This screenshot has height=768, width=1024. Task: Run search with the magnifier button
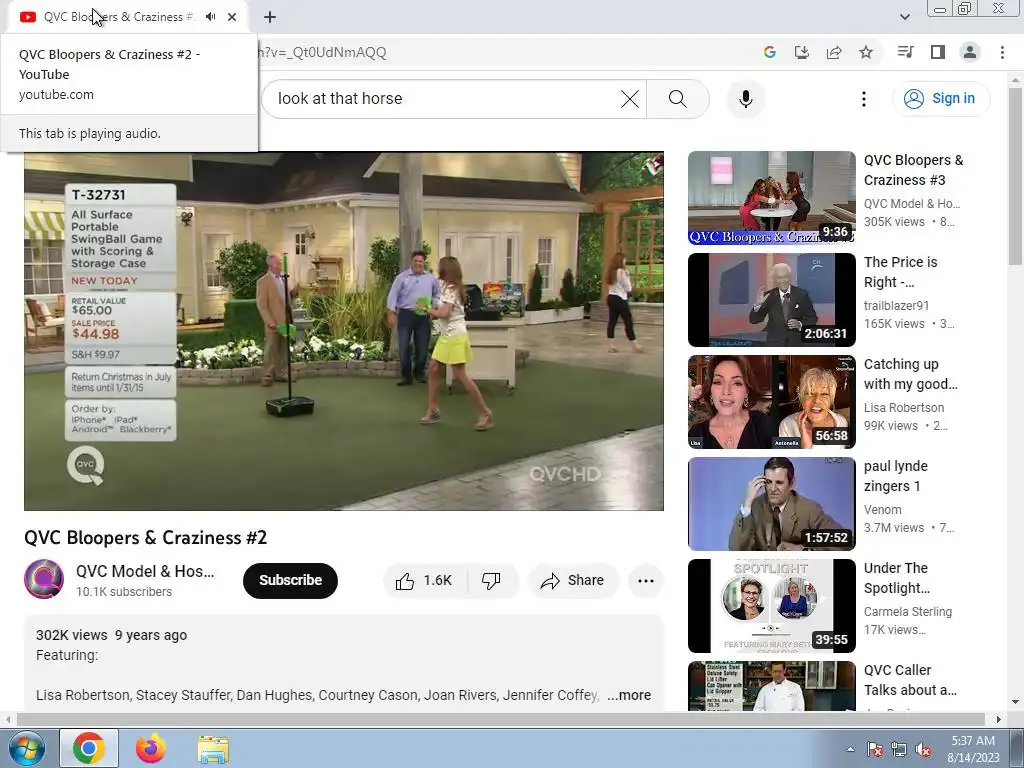[678, 99]
